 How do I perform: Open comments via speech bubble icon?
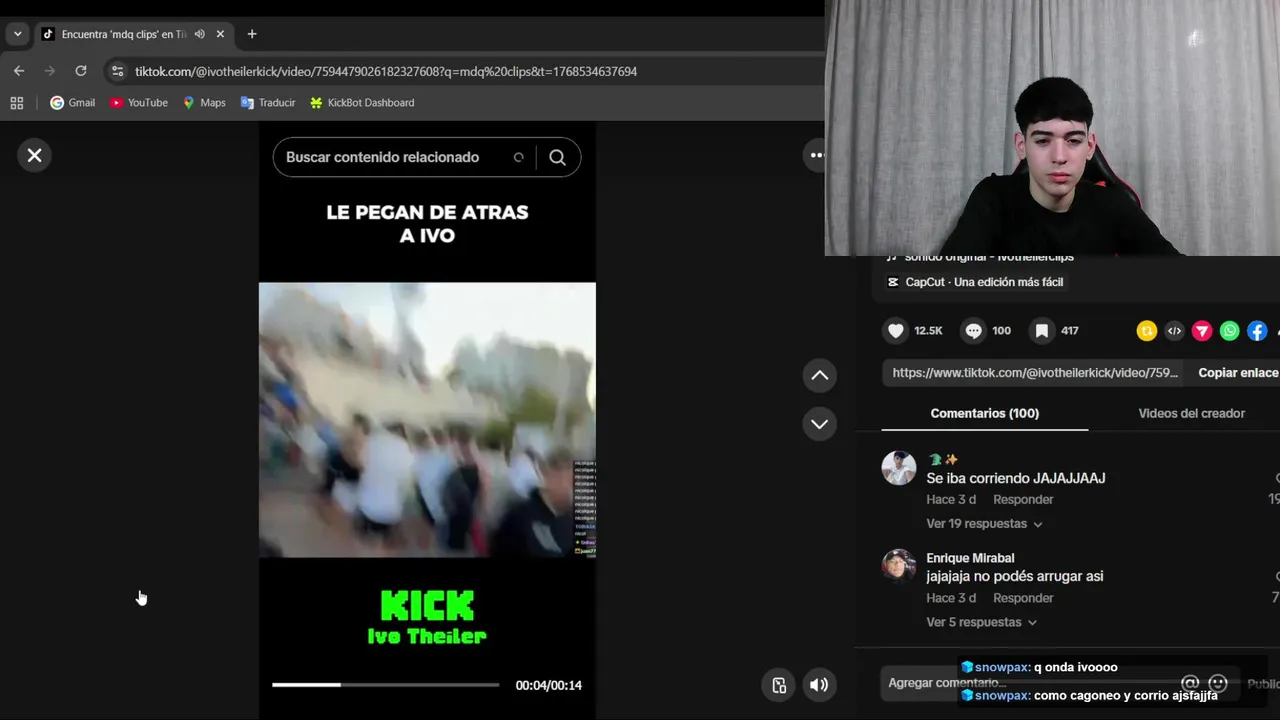pyautogui.click(x=973, y=331)
